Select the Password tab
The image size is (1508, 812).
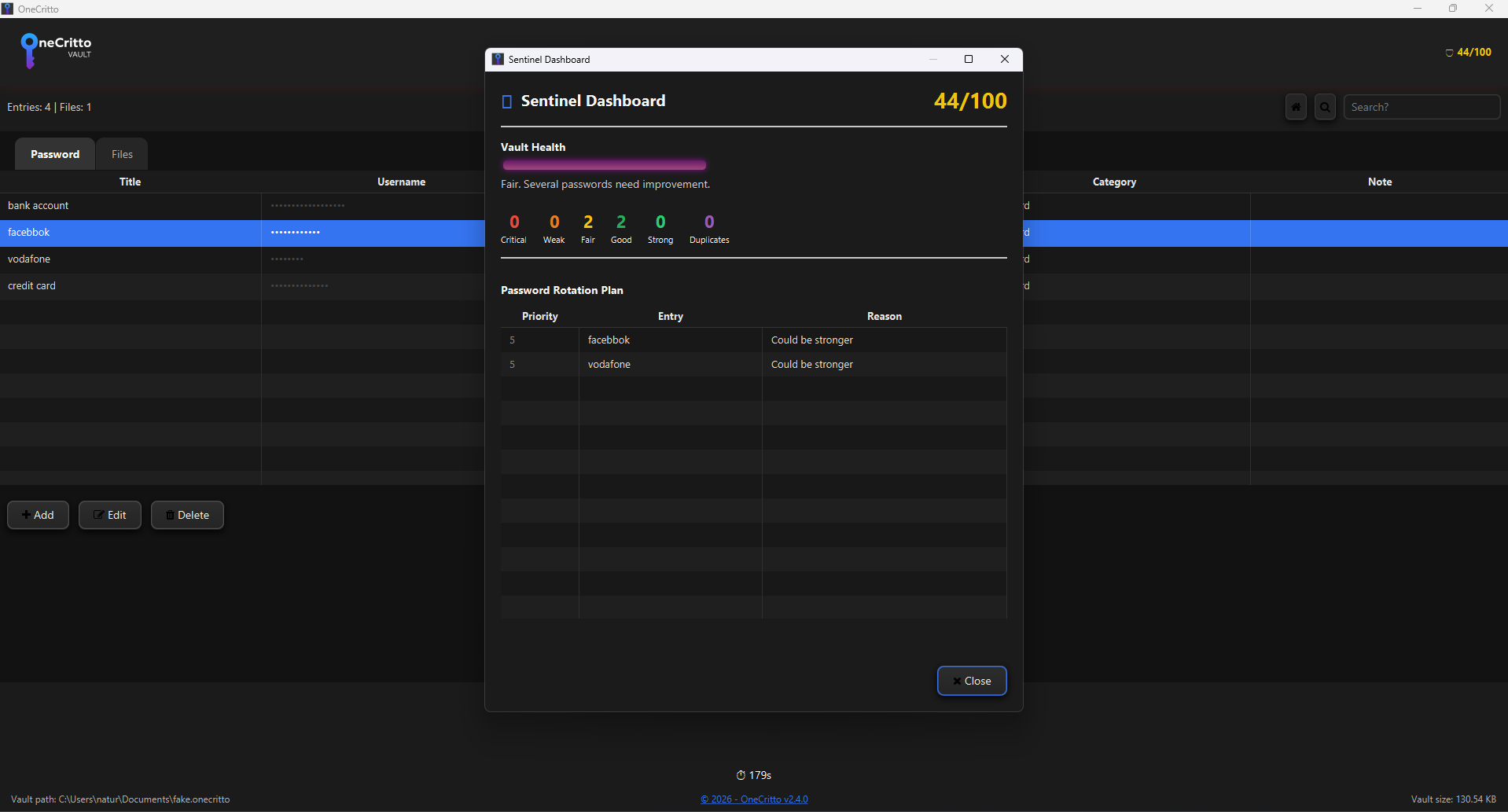coord(55,154)
